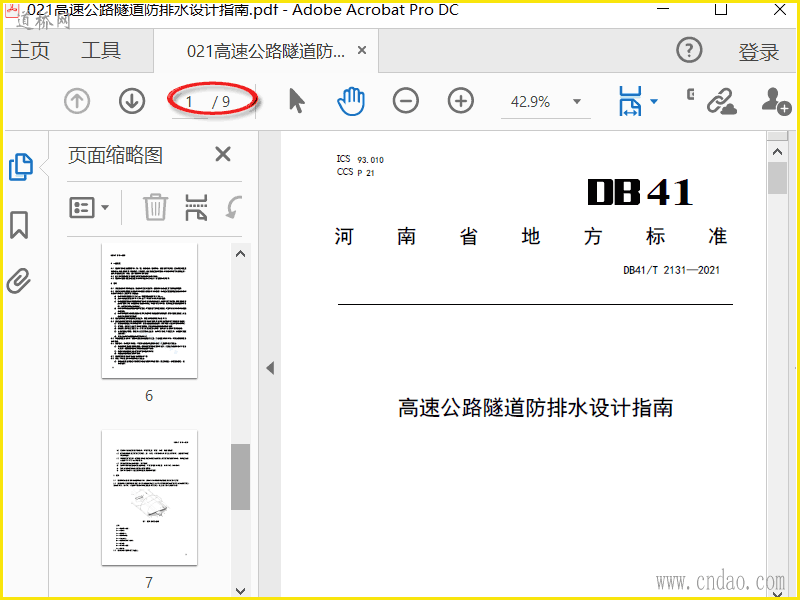The height and width of the screenshot is (600, 800).
Task: Go to the next page with down arrow
Action: 132,101
